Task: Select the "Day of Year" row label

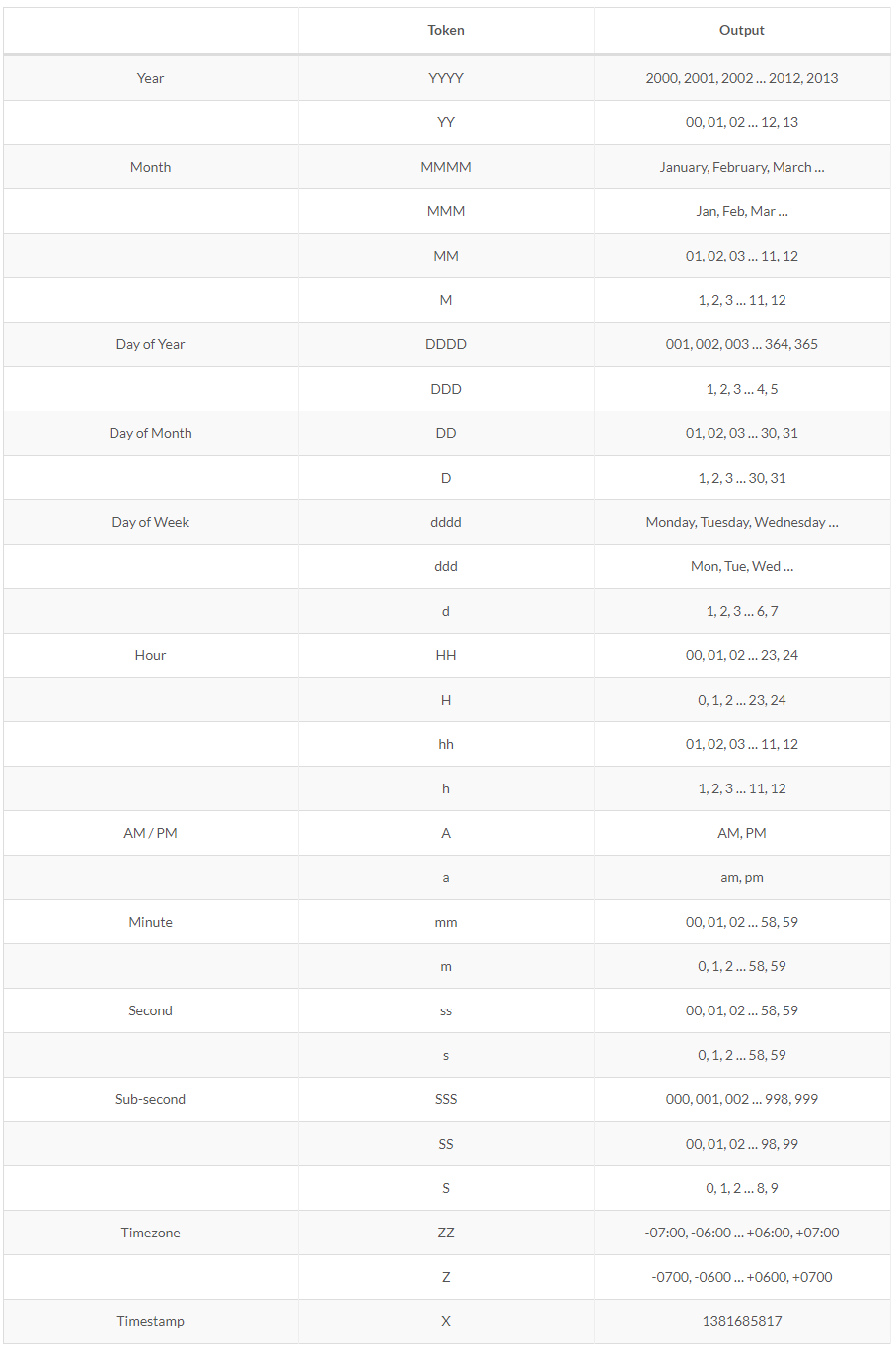Action: click(x=150, y=344)
